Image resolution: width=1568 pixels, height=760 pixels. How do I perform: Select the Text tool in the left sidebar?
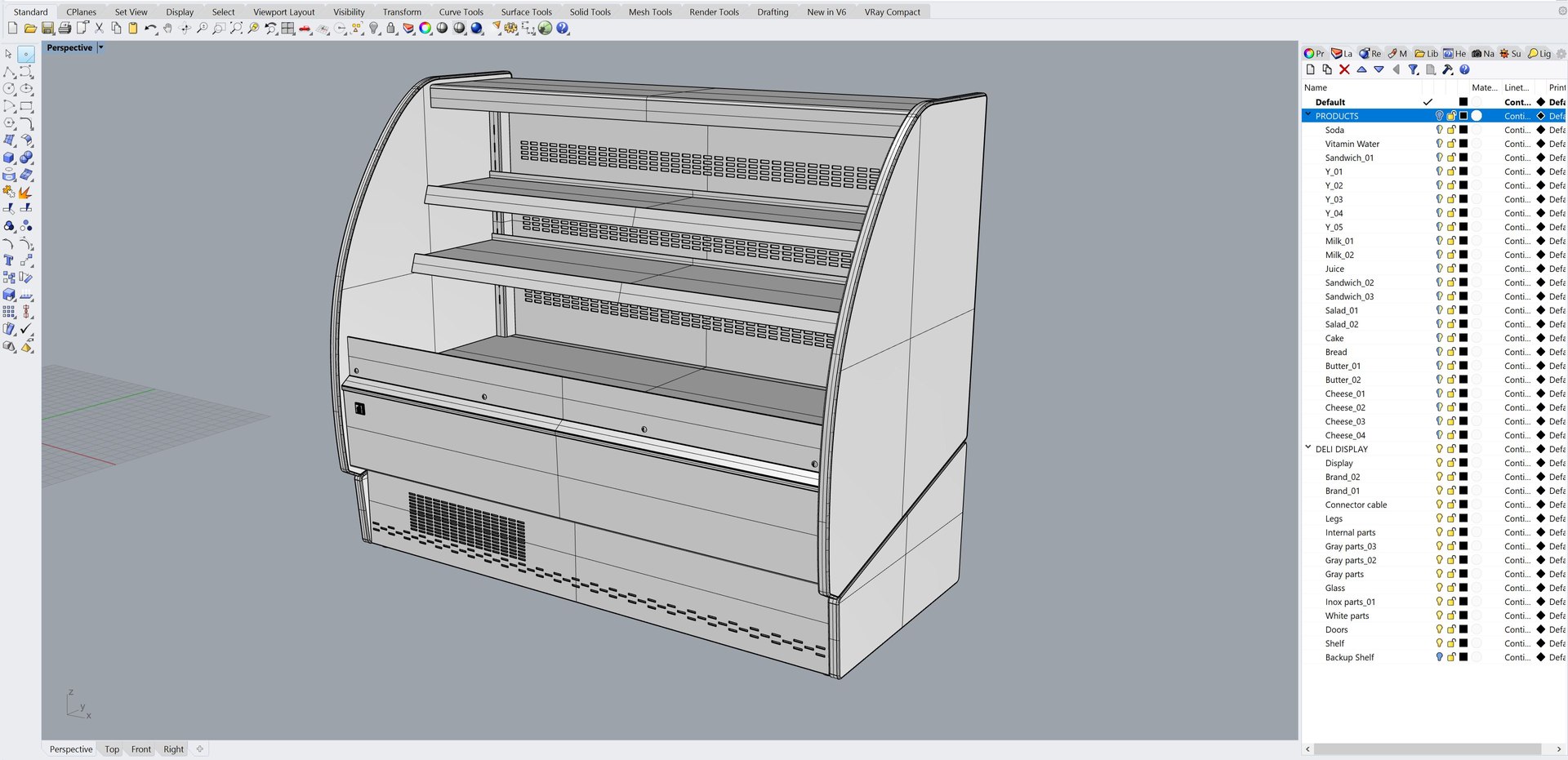coord(9,260)
